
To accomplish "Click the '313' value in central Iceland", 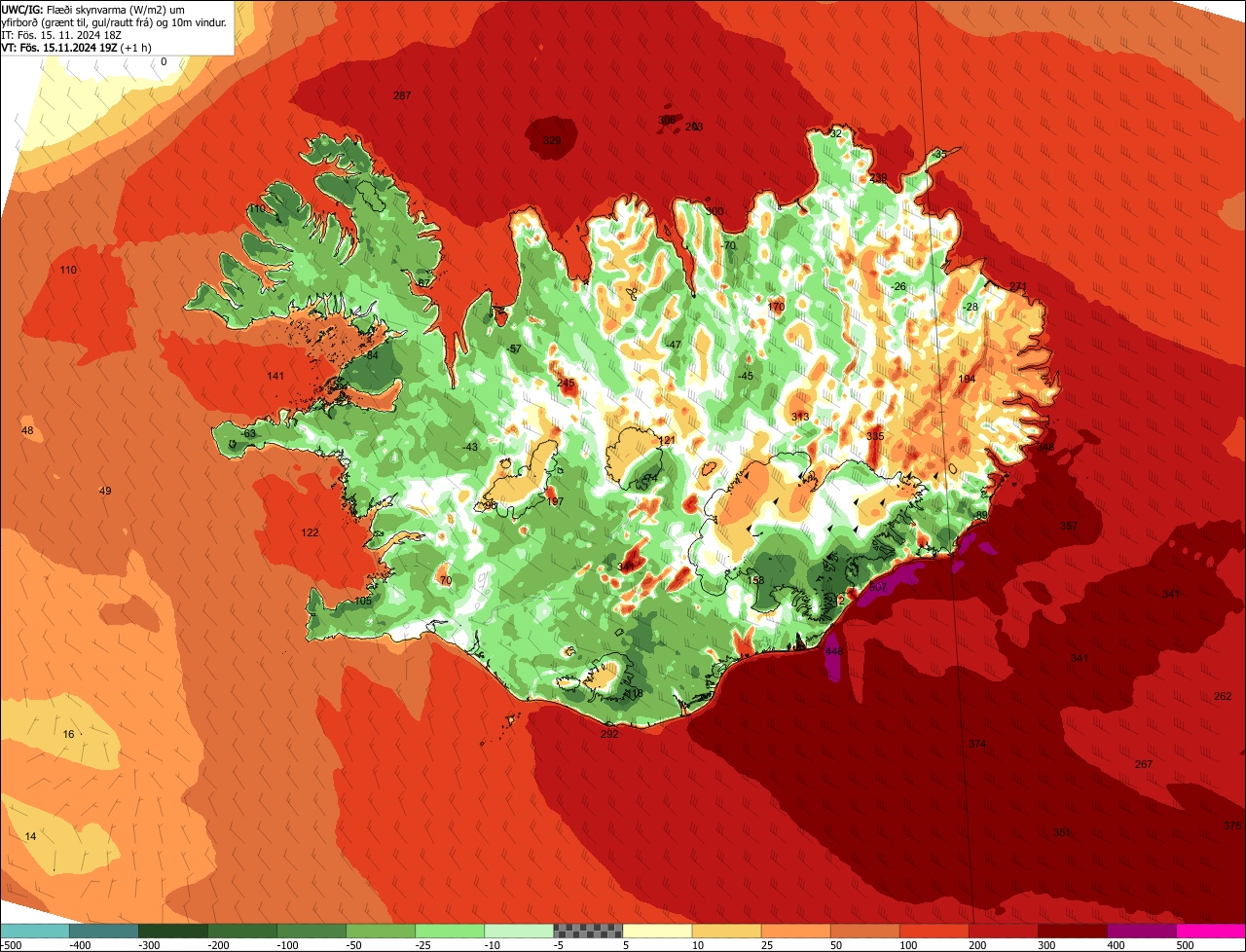I will point(800,417).
